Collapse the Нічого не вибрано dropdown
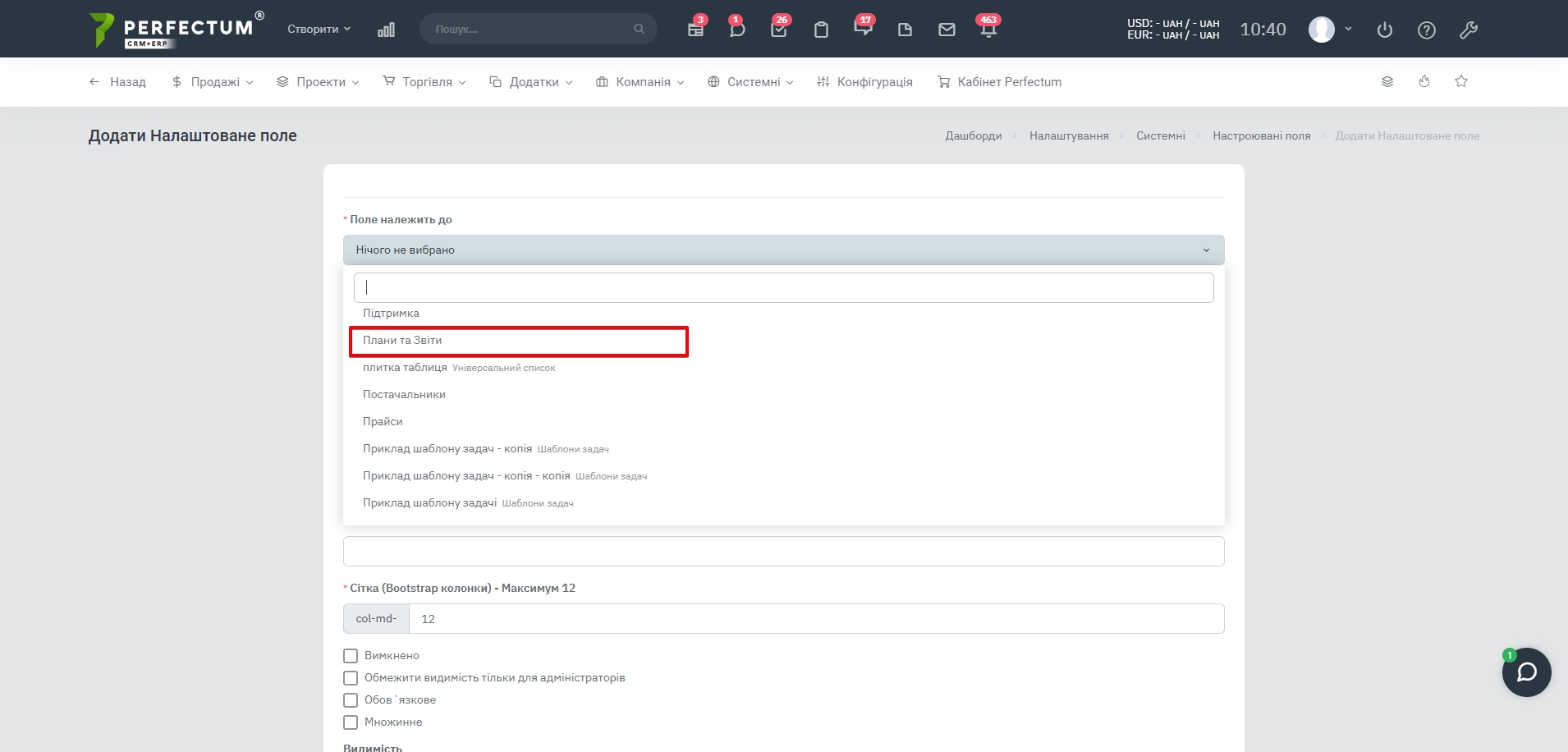Image resolution: width=1568 pixels, height=752 pixels. click(783, 250)
